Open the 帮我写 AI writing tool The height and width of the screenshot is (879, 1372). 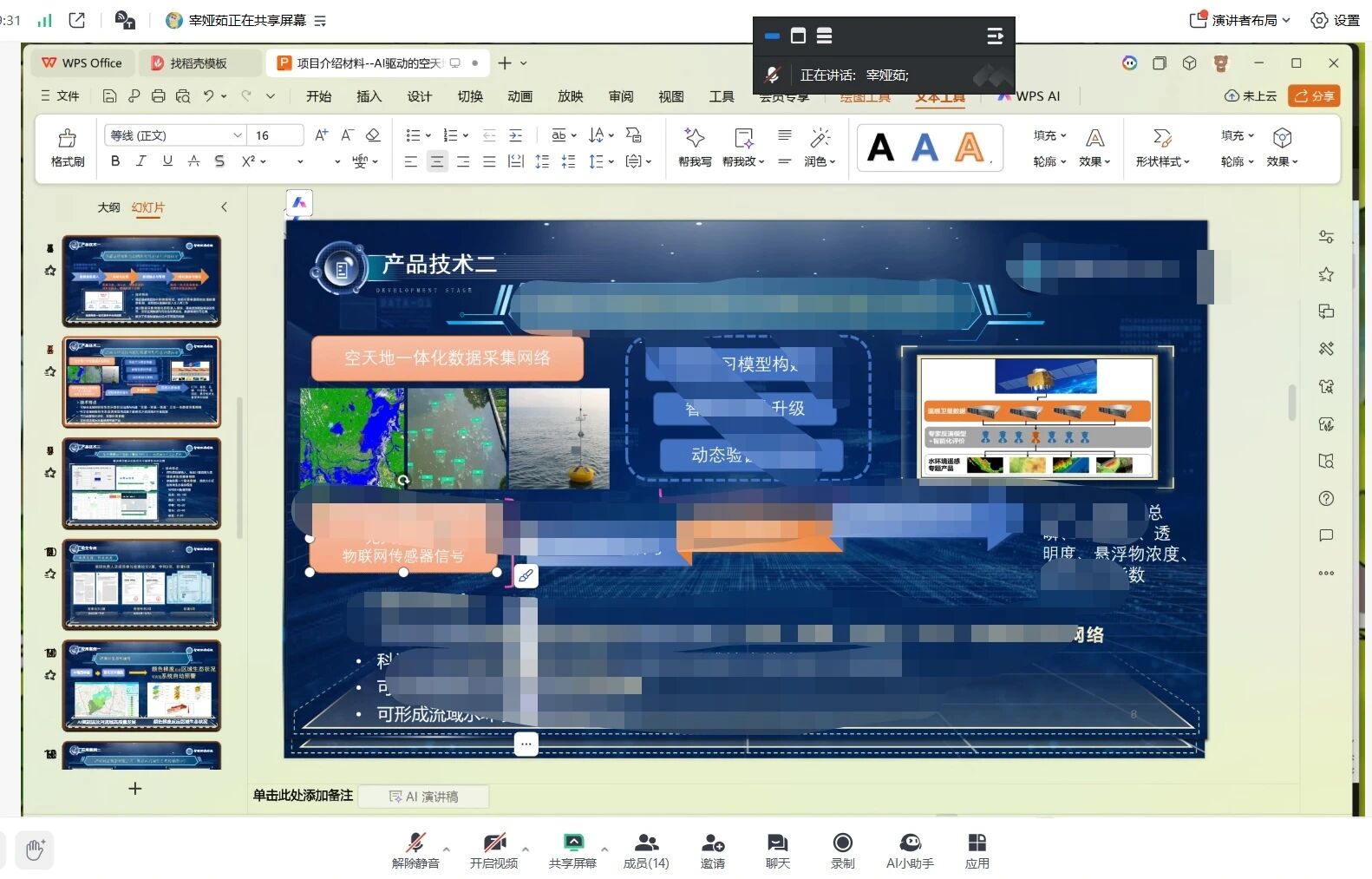tap(695, 147)
